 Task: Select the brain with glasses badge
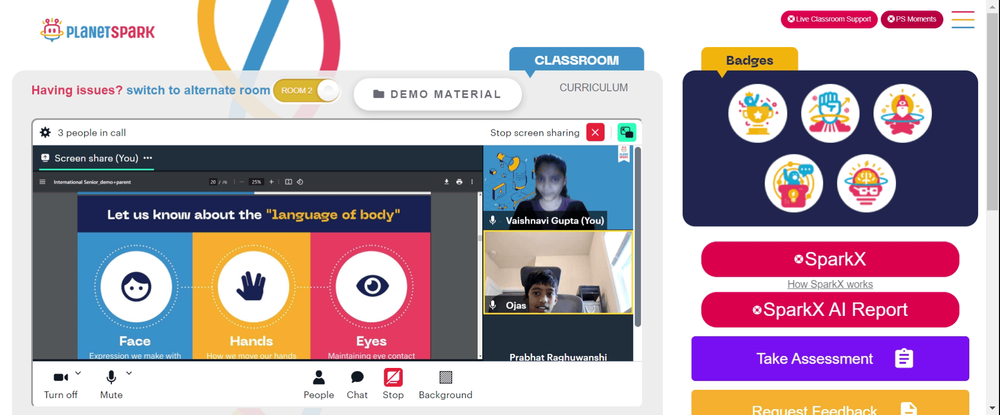[867, 184]
